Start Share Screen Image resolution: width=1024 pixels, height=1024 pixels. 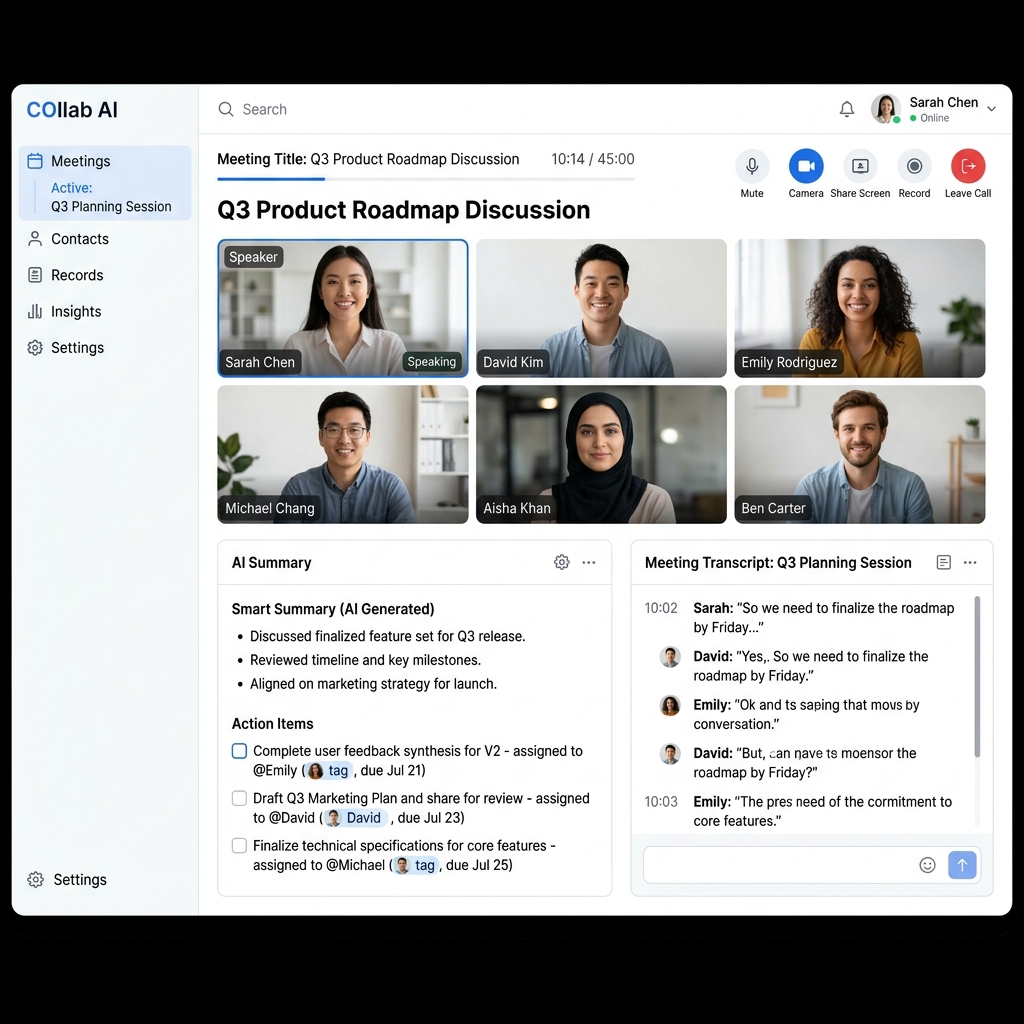point(860,166)
